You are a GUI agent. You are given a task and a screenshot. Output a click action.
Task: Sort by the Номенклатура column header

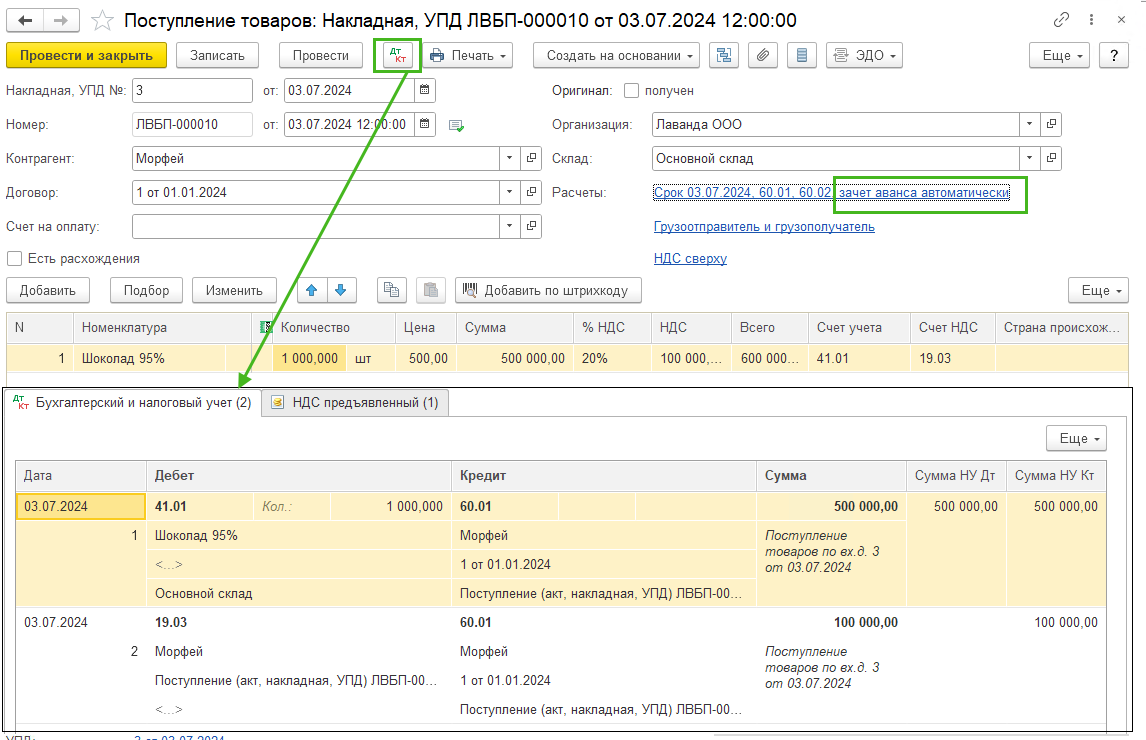pyautogui.click(x=162, y=328)
